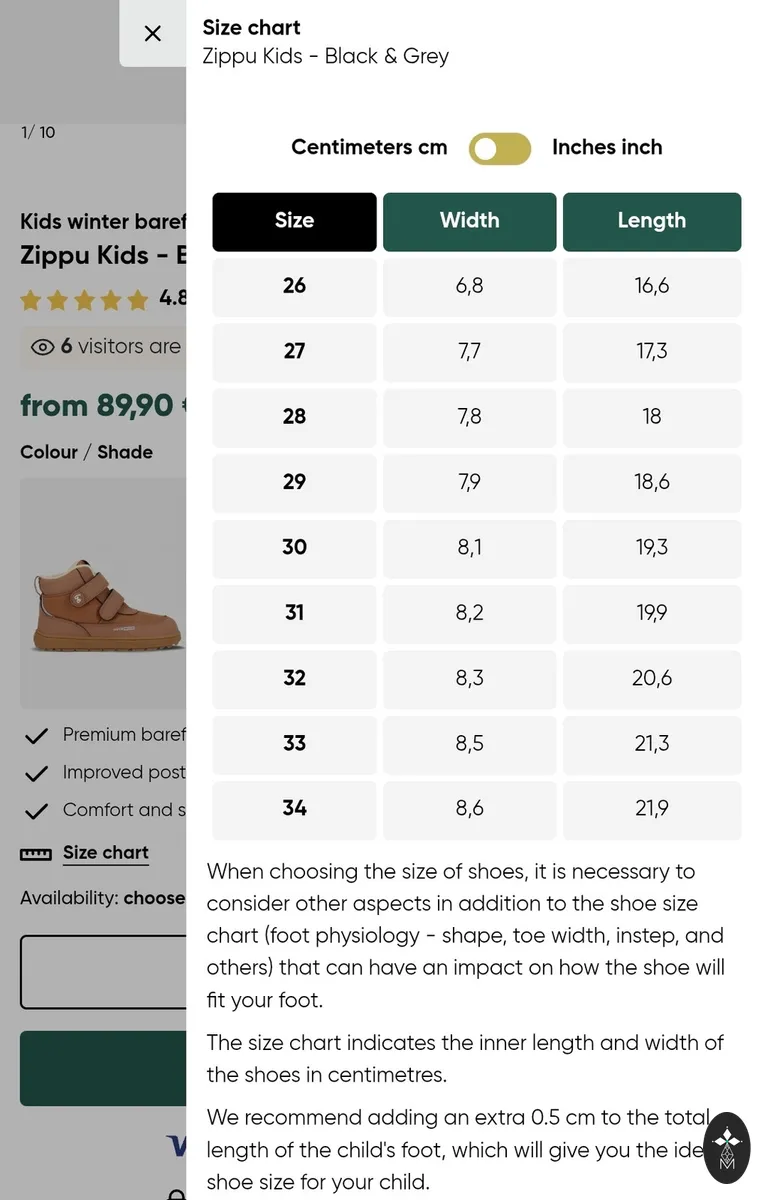The width and height of the screenshot is (767, 1200).
Task: Click the eye visitors icon
Action: pos(42,347)
